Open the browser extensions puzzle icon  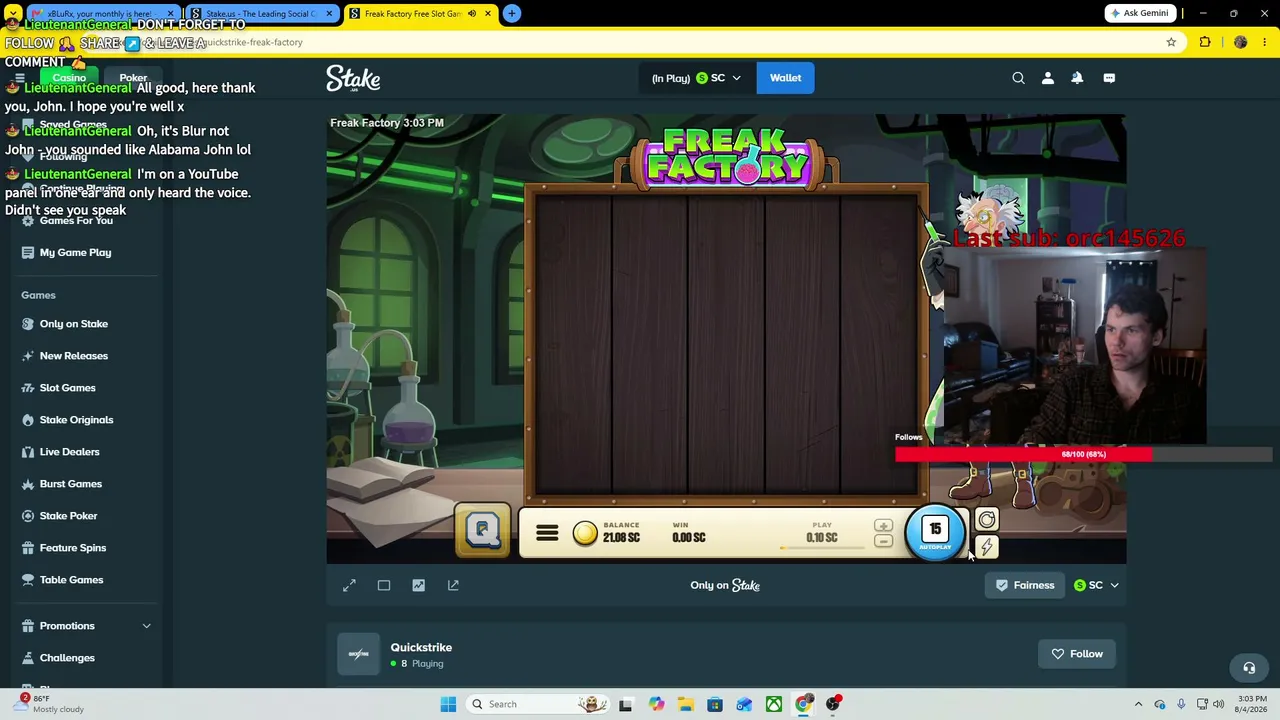click(x=1205, y=42)
